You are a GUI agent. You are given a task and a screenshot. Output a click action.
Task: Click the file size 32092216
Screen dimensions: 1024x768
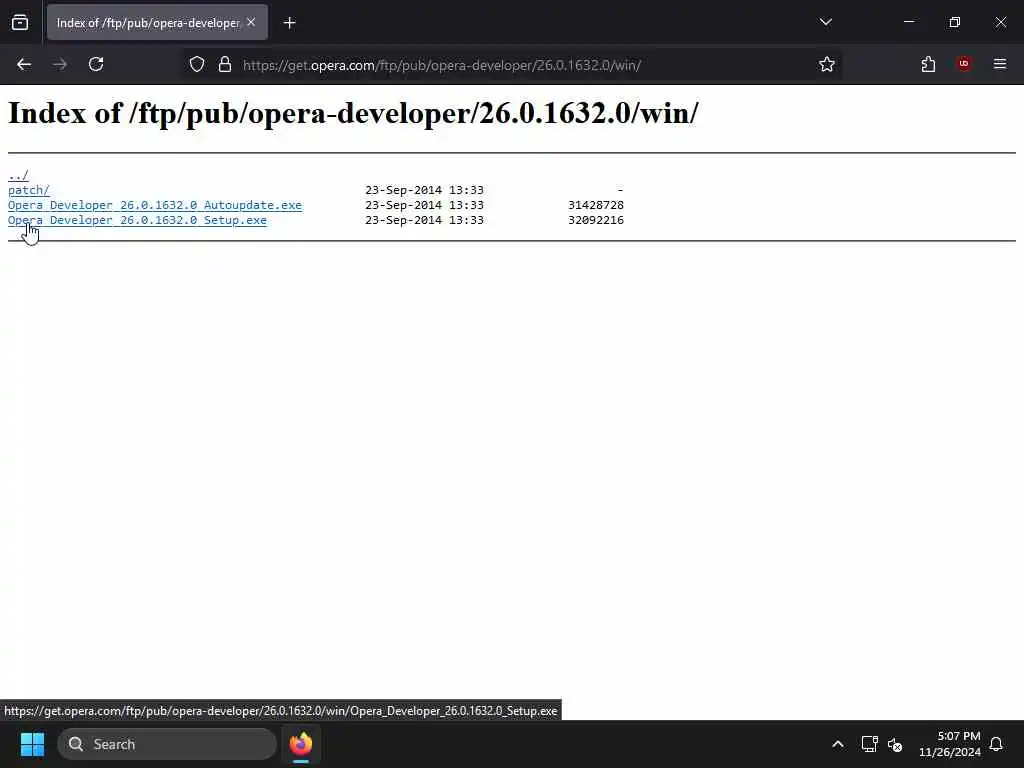tap(596, 220)
